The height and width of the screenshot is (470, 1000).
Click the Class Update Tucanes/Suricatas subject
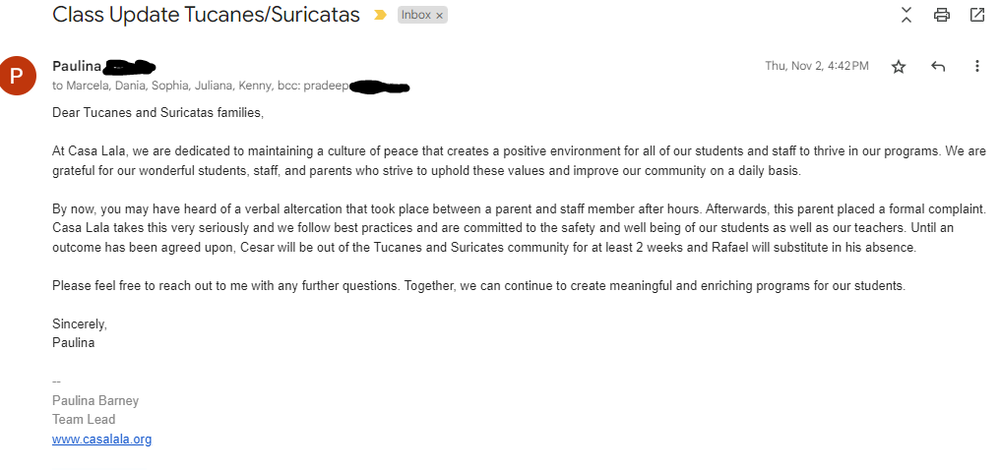coord(206,15)
